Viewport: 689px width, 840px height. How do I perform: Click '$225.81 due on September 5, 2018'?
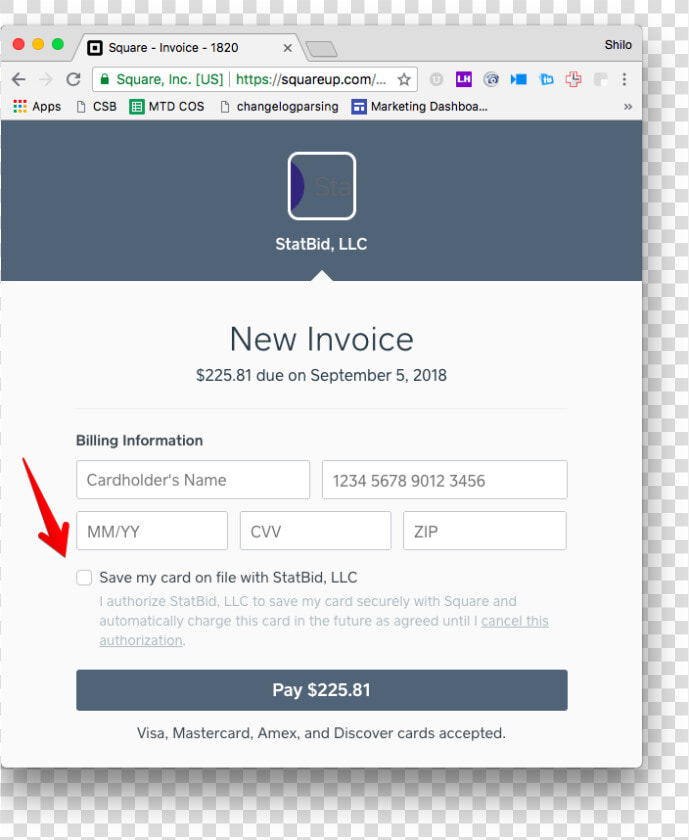[321, 375]
